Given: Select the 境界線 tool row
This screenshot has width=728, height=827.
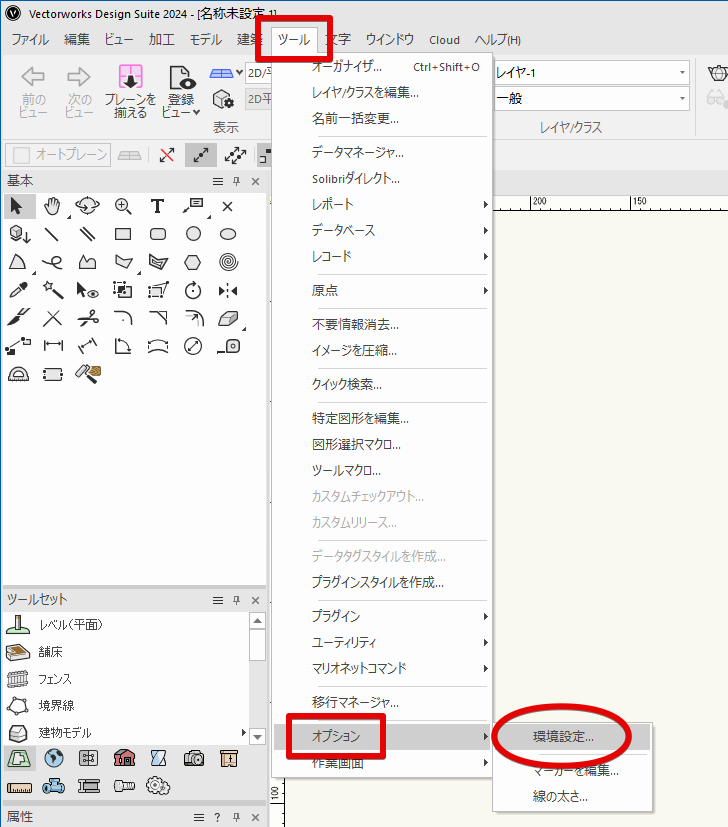Looking at the screenshot, I should point(126,706).
